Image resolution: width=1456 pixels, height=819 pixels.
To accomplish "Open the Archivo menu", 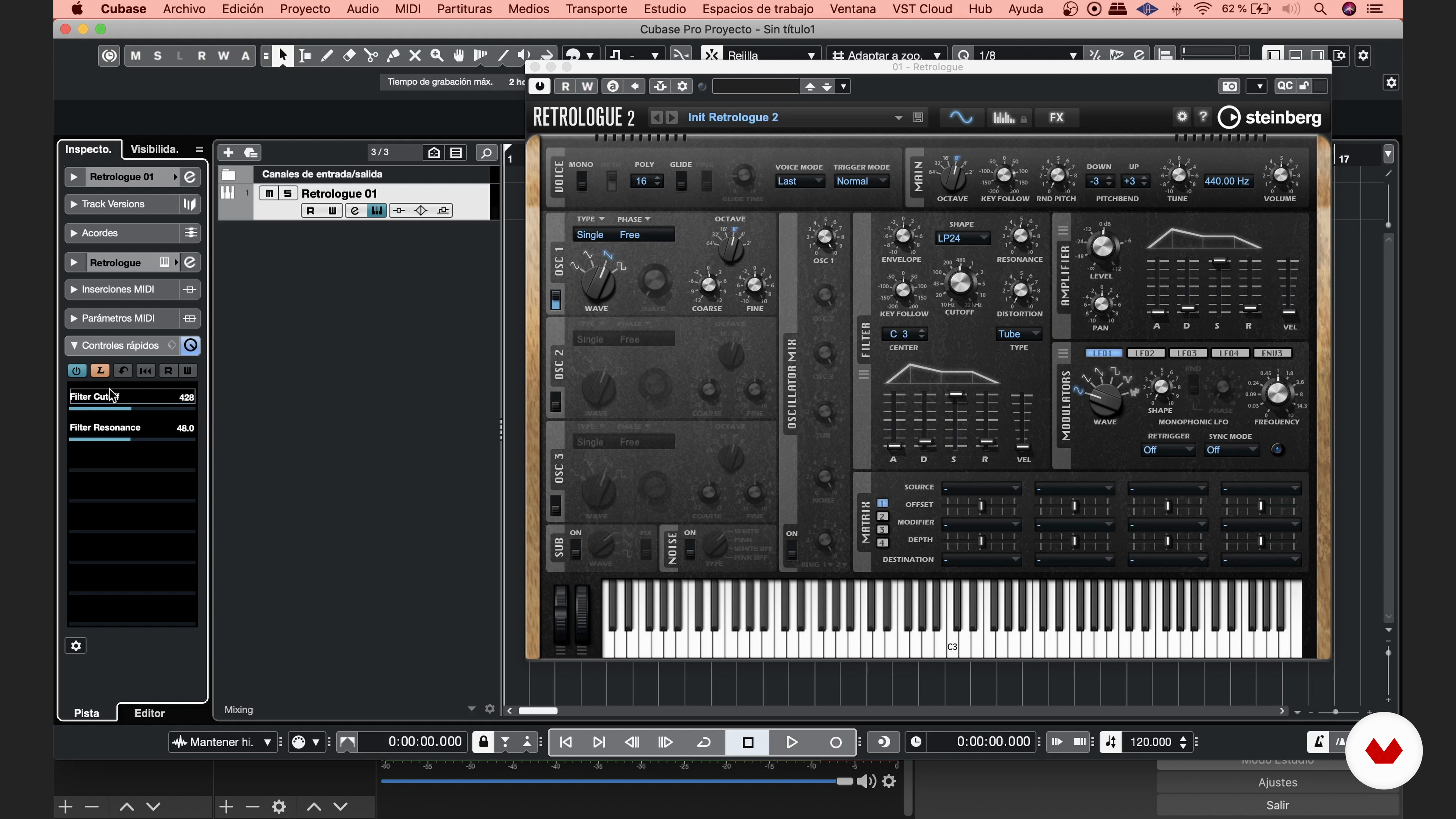I will [x=184, y=9].
